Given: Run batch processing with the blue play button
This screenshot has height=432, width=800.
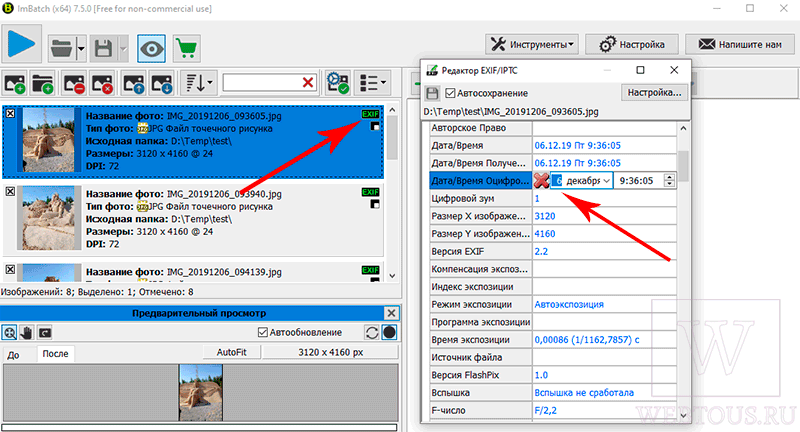Looking at the screenshot, I should (21, 44).
